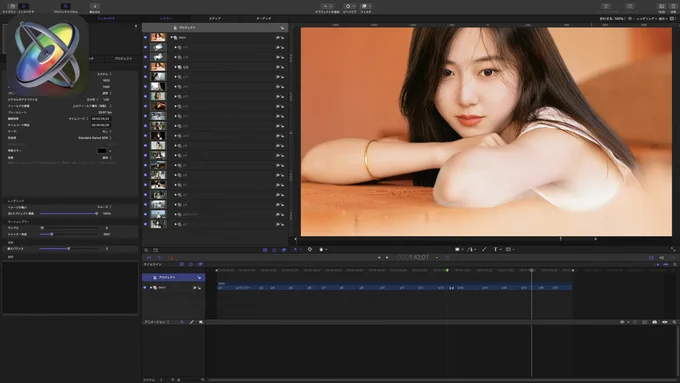Click the Project (プロジェクト) row icon in Layers list
The width and height of the screenshot is (680, 383).
(175, 28)
